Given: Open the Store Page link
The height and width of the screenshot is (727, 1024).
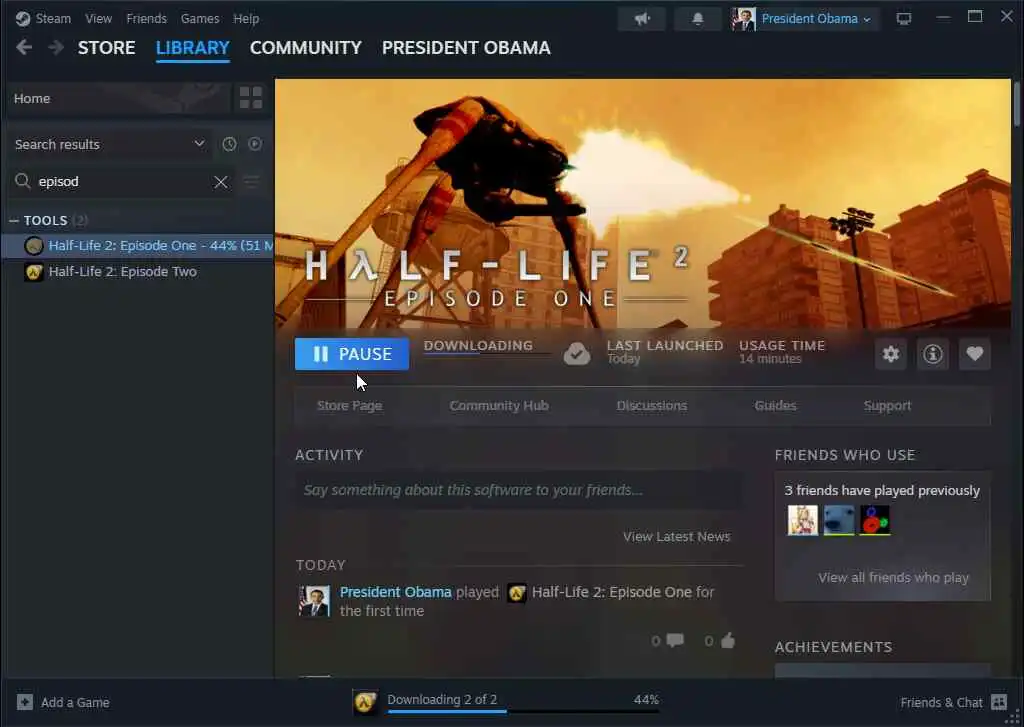Looking at the screenshot, I should coord(349,406).
